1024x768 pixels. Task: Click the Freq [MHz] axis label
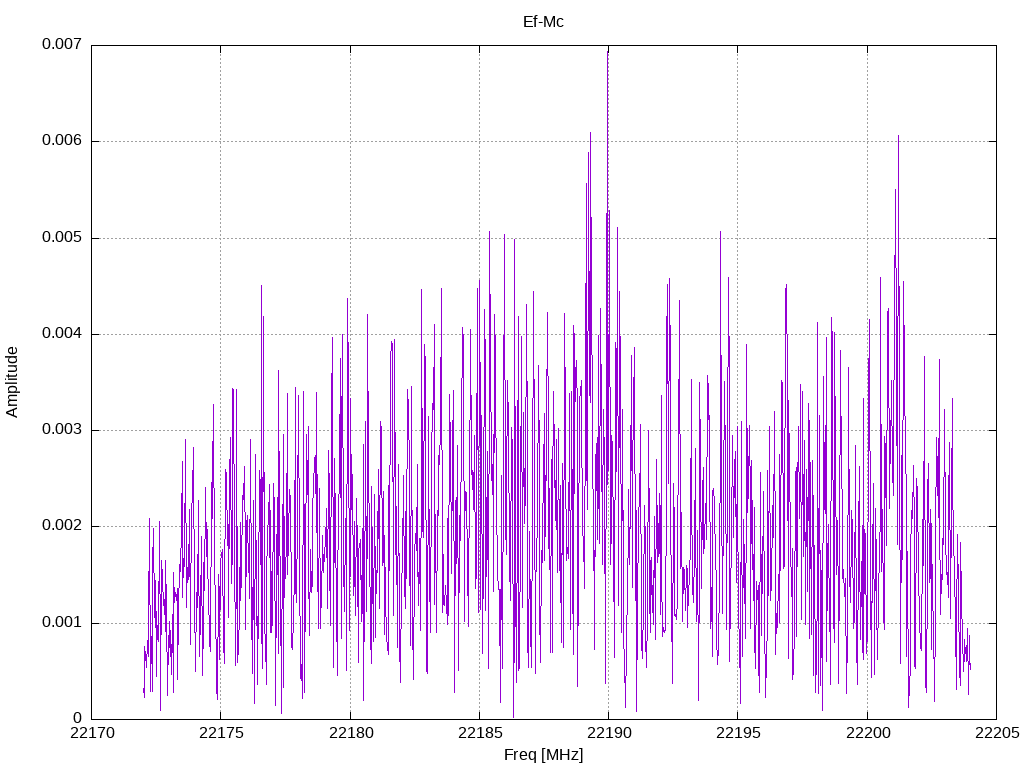(543, 755)
